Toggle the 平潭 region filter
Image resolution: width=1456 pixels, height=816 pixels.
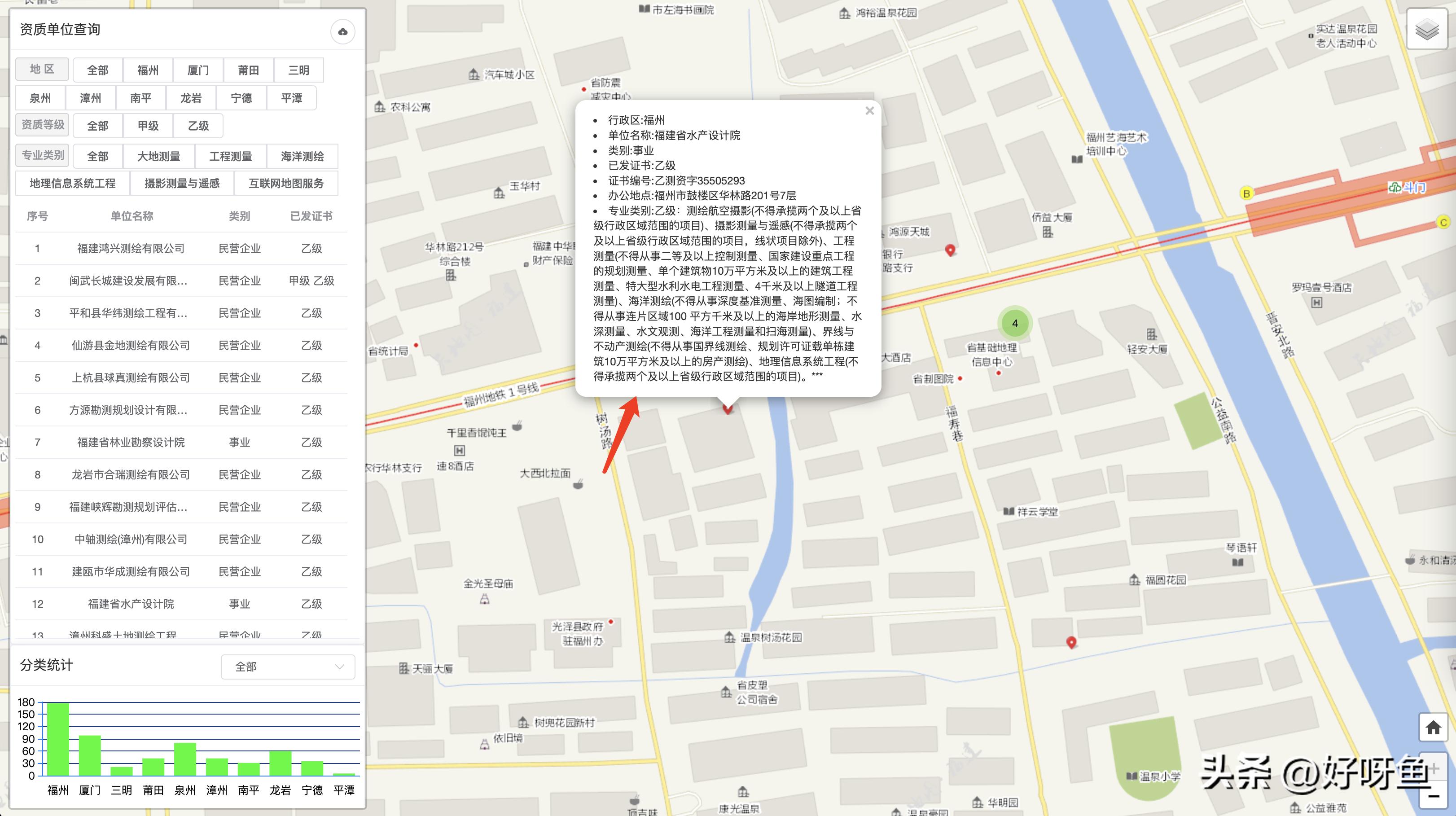tap(292, 98)
